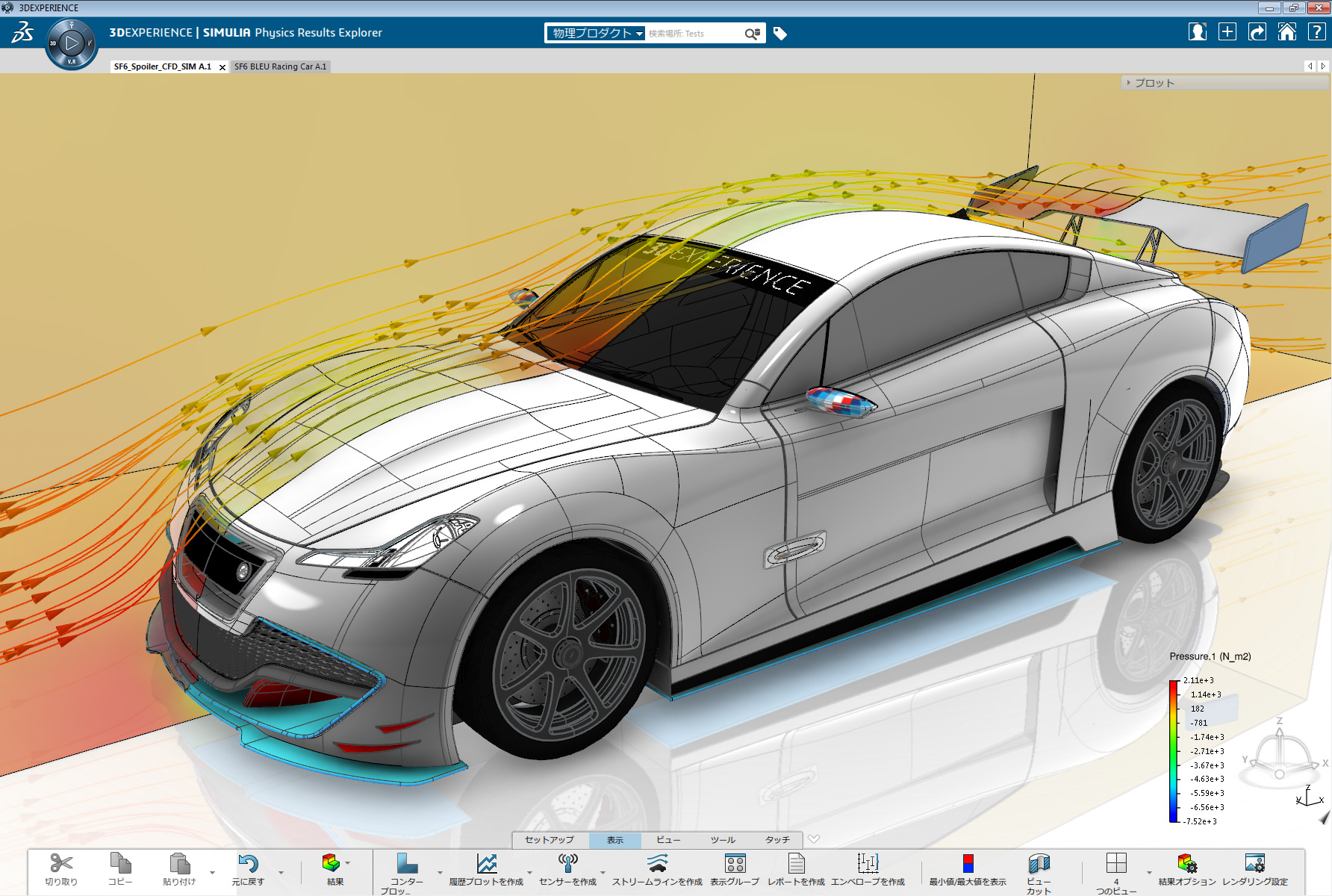
Task: Click Create Streamline (ストリームラインを作成) icon
Action: (657, 863)
